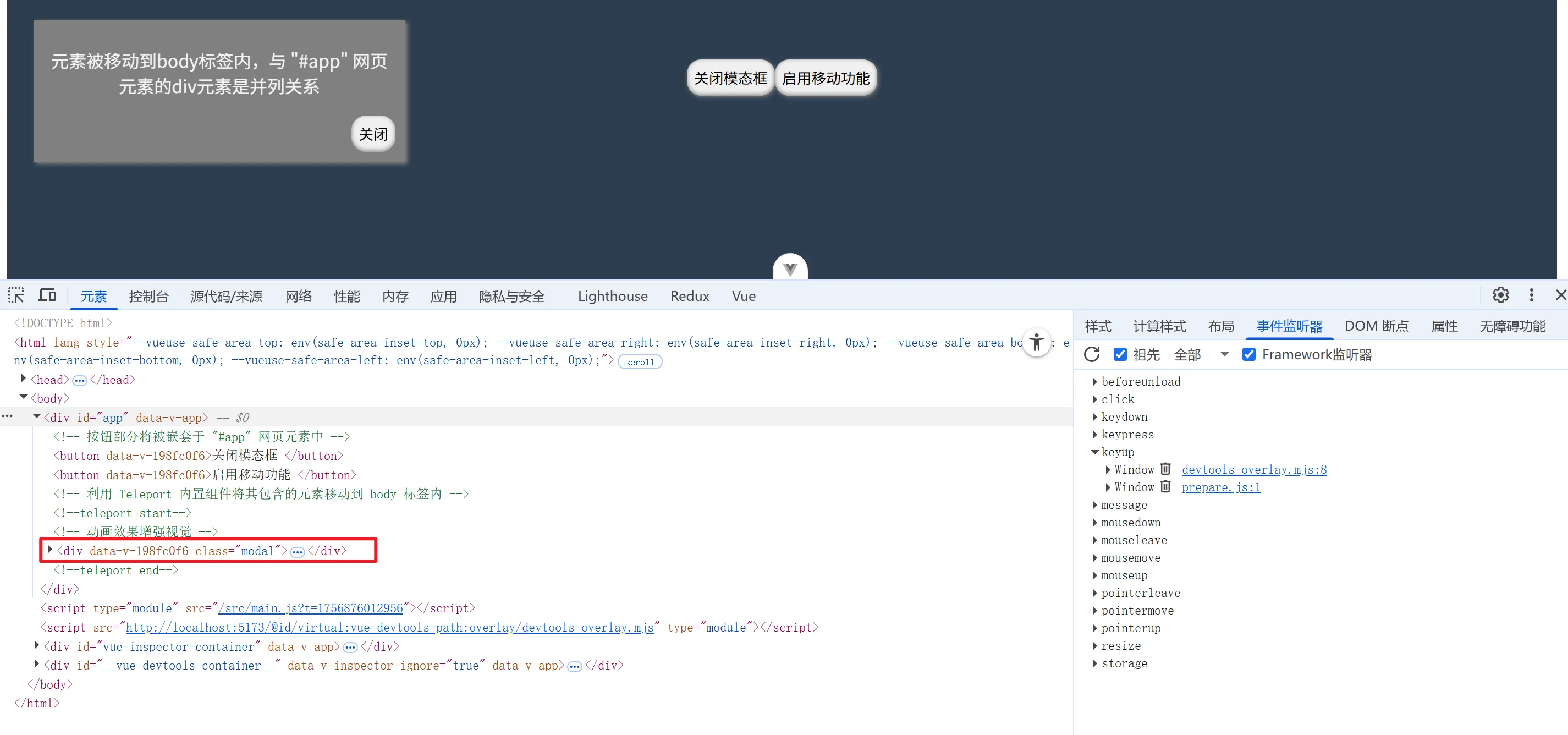This screenshot has height=735, width=1568.
Task: Click the 启用移动功能 button
Action: tap(826, 78)
